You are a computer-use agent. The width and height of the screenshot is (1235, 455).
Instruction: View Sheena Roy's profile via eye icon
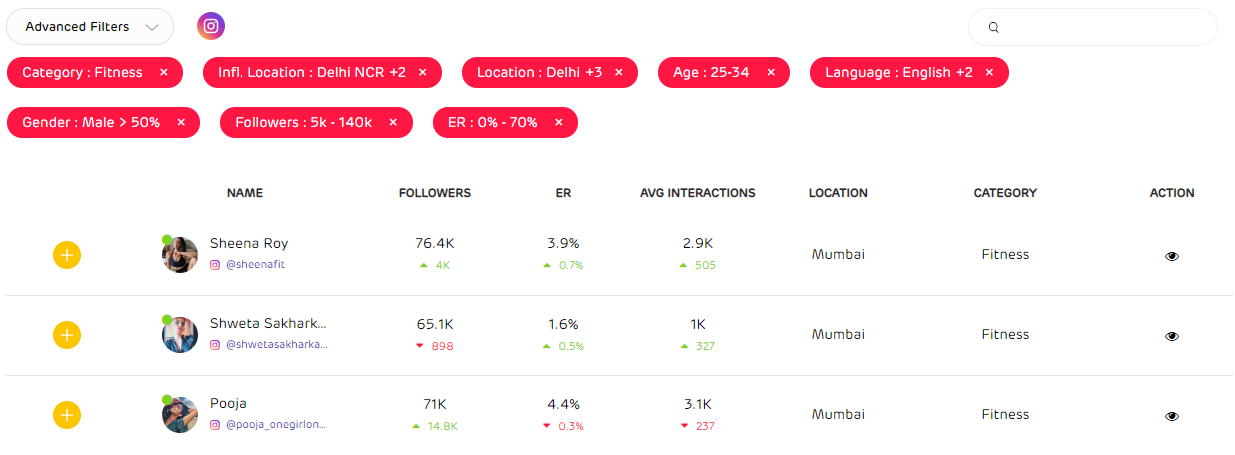coord(1172,256)
